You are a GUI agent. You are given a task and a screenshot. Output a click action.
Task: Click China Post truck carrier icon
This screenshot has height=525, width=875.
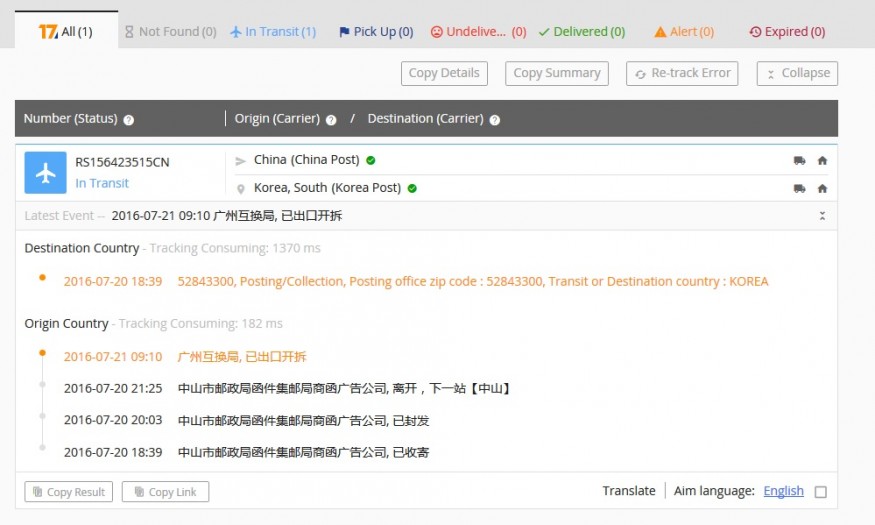[x=799, y=160]
